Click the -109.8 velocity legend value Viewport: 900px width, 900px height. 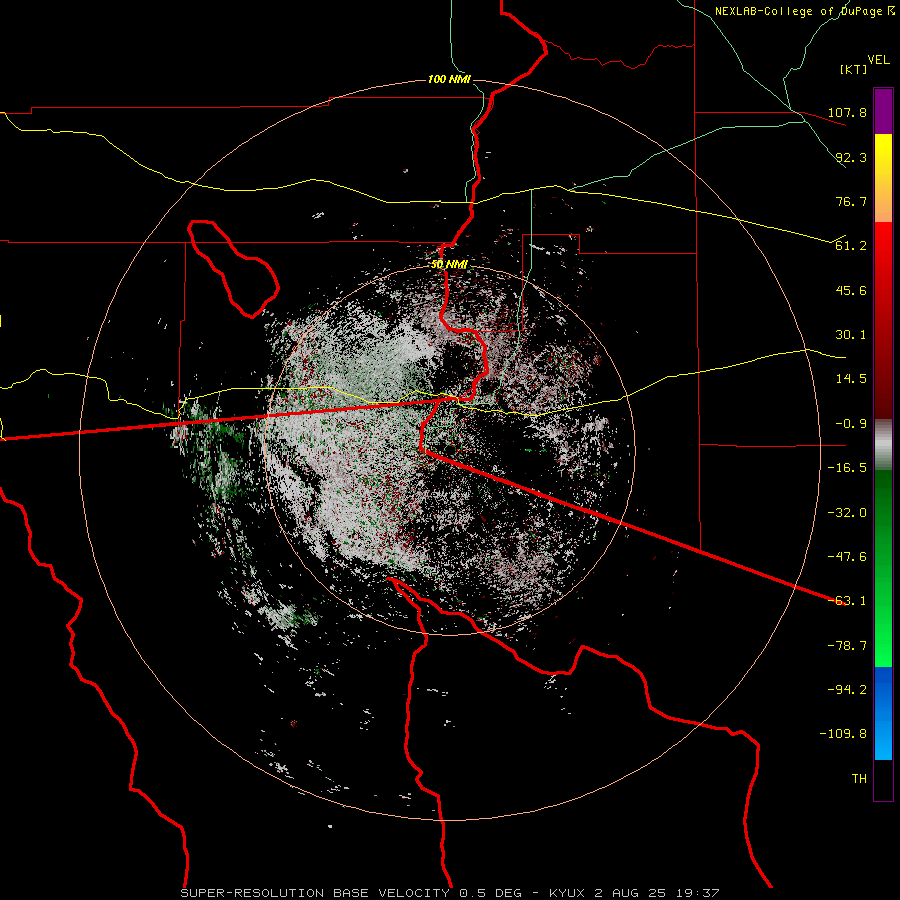pyautogui.click(x=843, y=734)
